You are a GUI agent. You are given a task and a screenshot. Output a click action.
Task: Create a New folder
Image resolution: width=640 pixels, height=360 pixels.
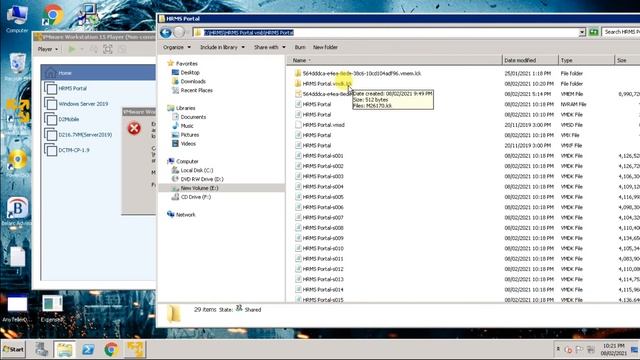pos(325,47)
